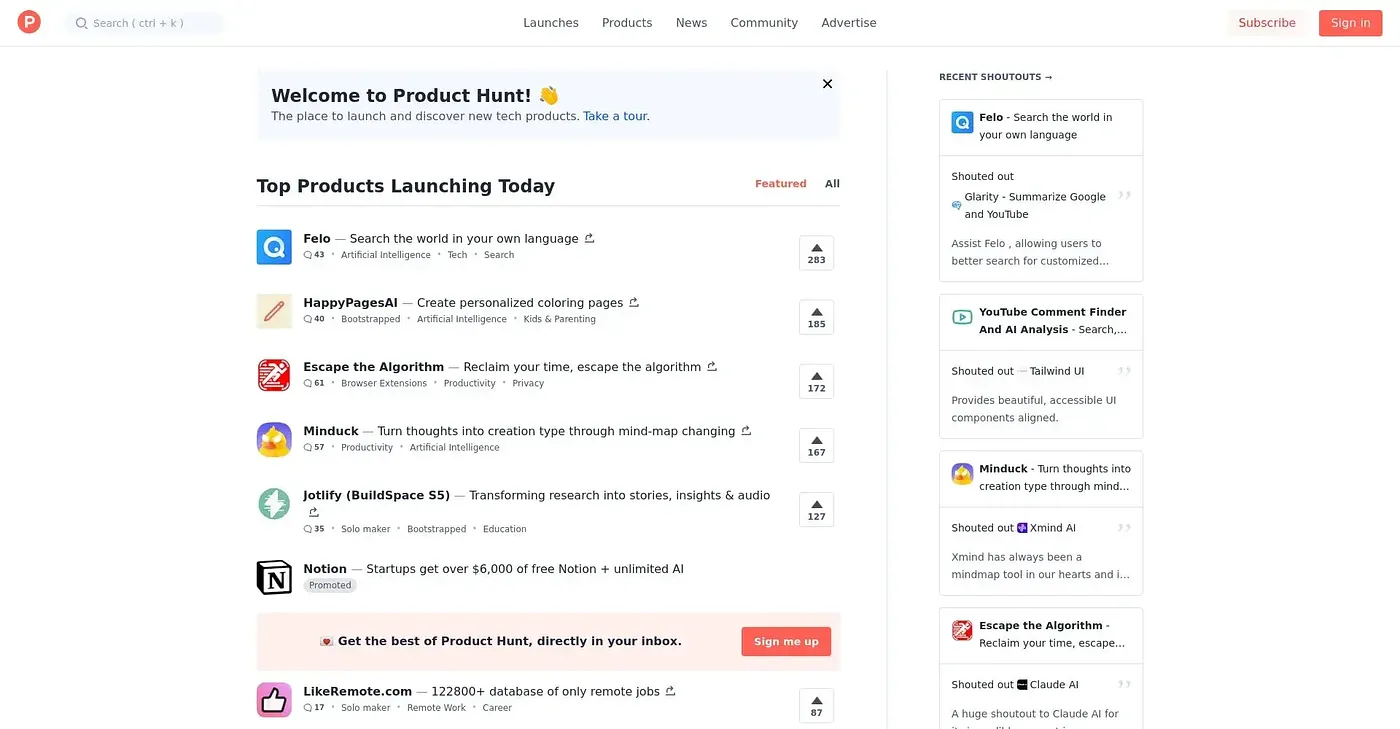Click the Sign in button
1400x729 pixels.
(x=1351, y=23)
